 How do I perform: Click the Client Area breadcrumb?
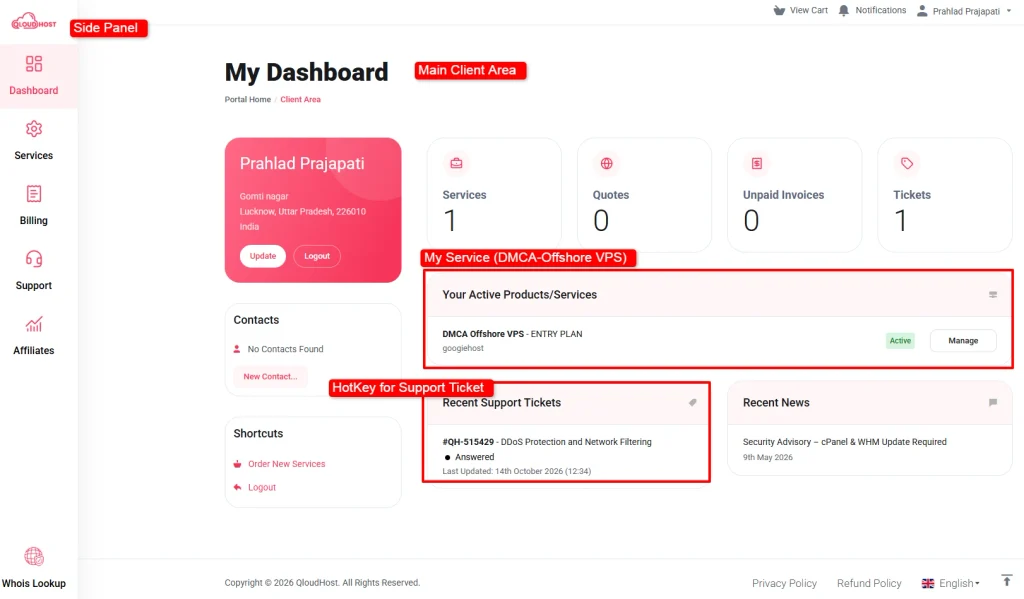pos(300,99)
